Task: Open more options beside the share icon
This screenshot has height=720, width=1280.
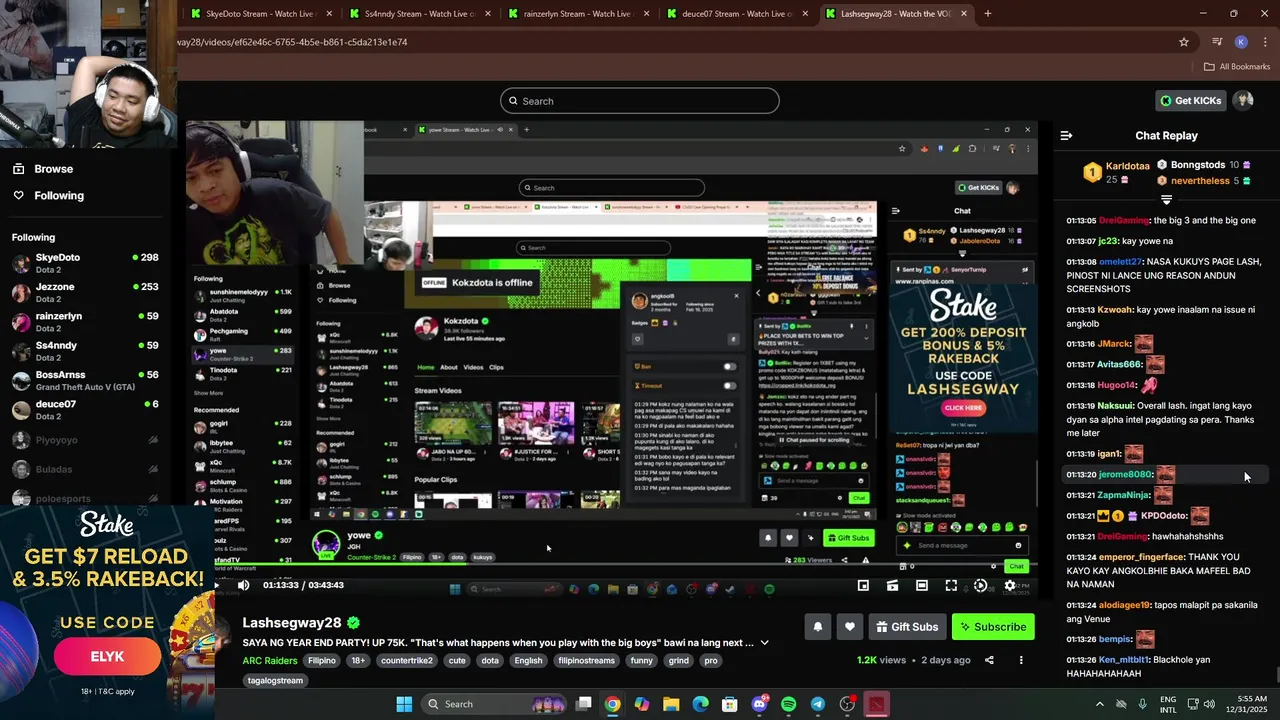Action: pos(1021,660)
